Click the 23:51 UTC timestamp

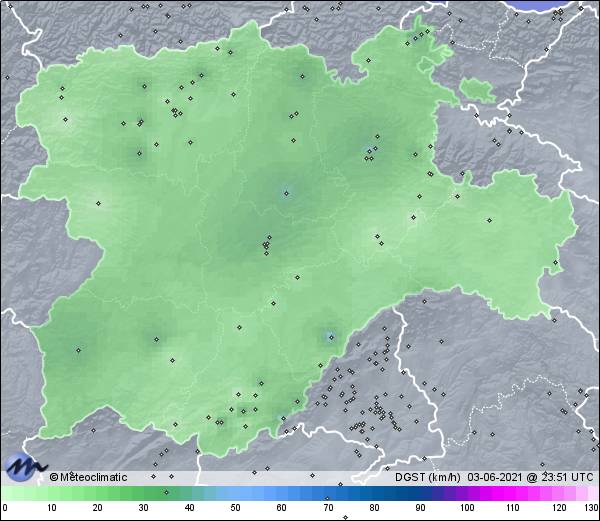566,477
